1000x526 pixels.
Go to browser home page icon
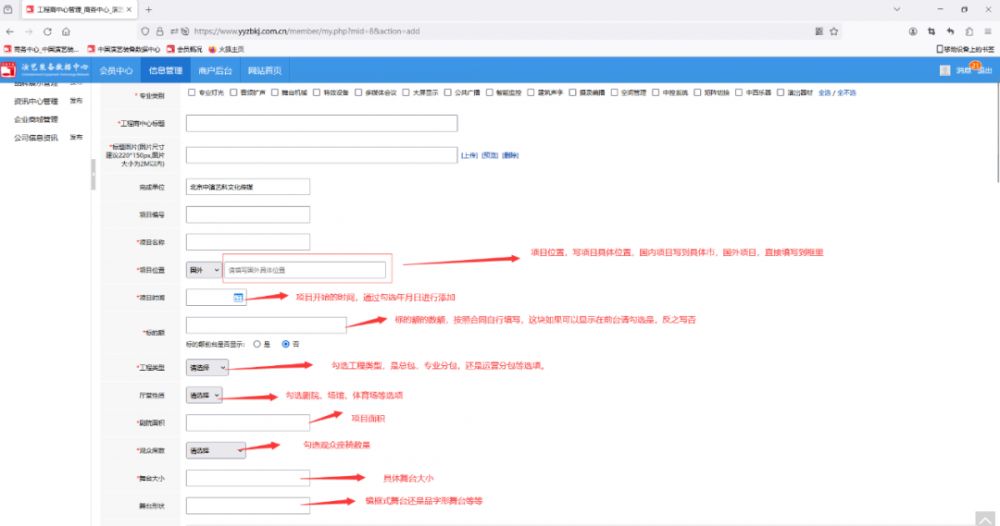point(66,31)
